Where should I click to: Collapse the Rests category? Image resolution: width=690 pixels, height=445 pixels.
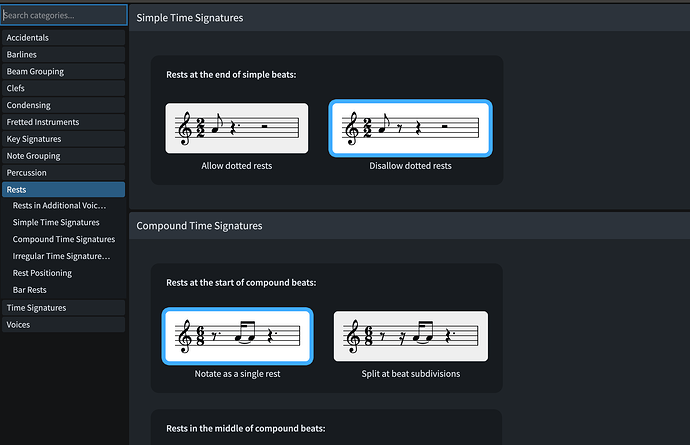coord(63,189)
